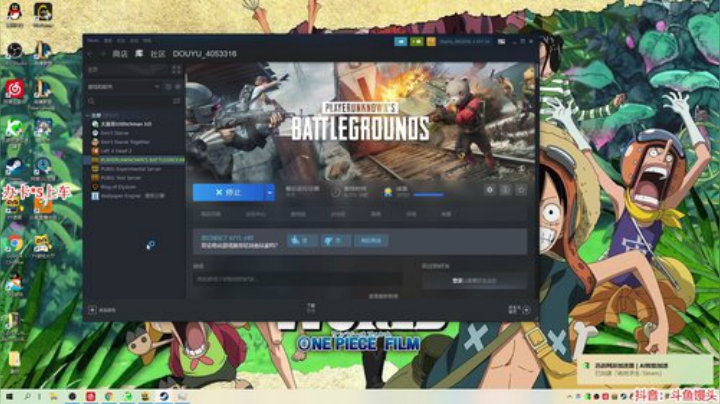Show hidden tray icons with the taskbar chevron

569,396
